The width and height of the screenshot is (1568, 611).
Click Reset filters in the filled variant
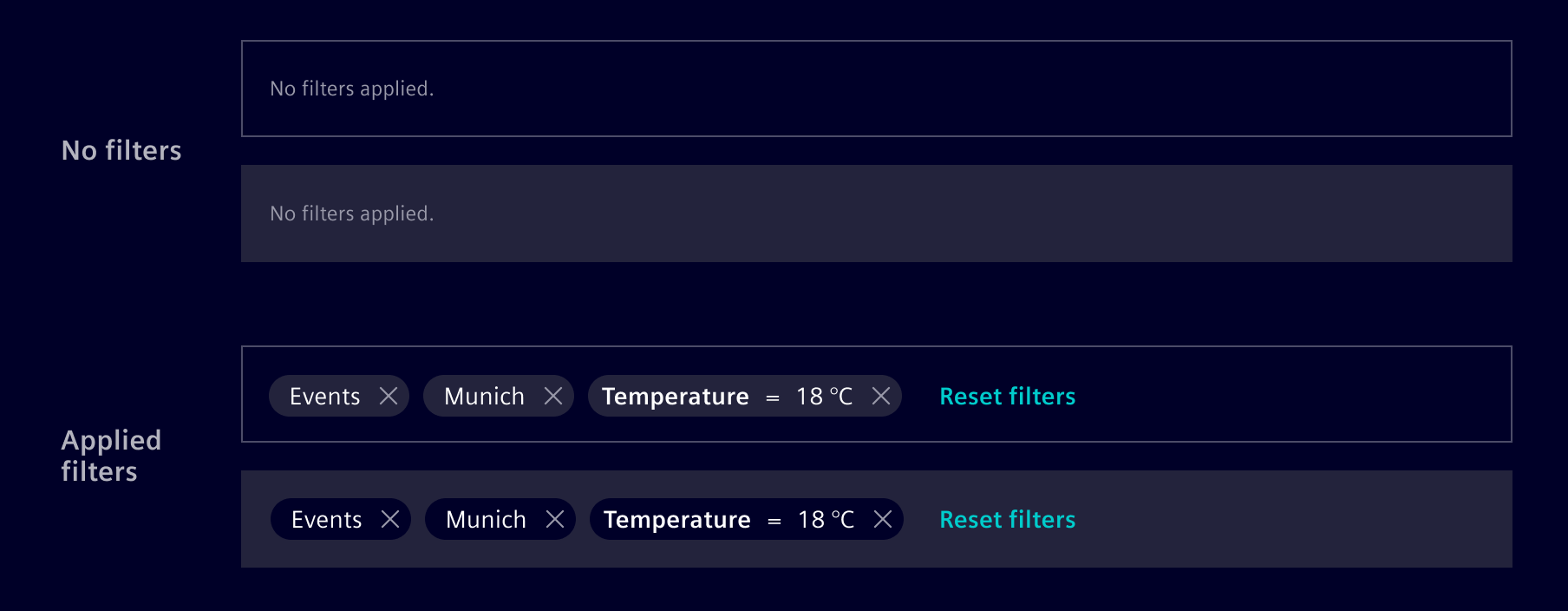click(1007, 519)
